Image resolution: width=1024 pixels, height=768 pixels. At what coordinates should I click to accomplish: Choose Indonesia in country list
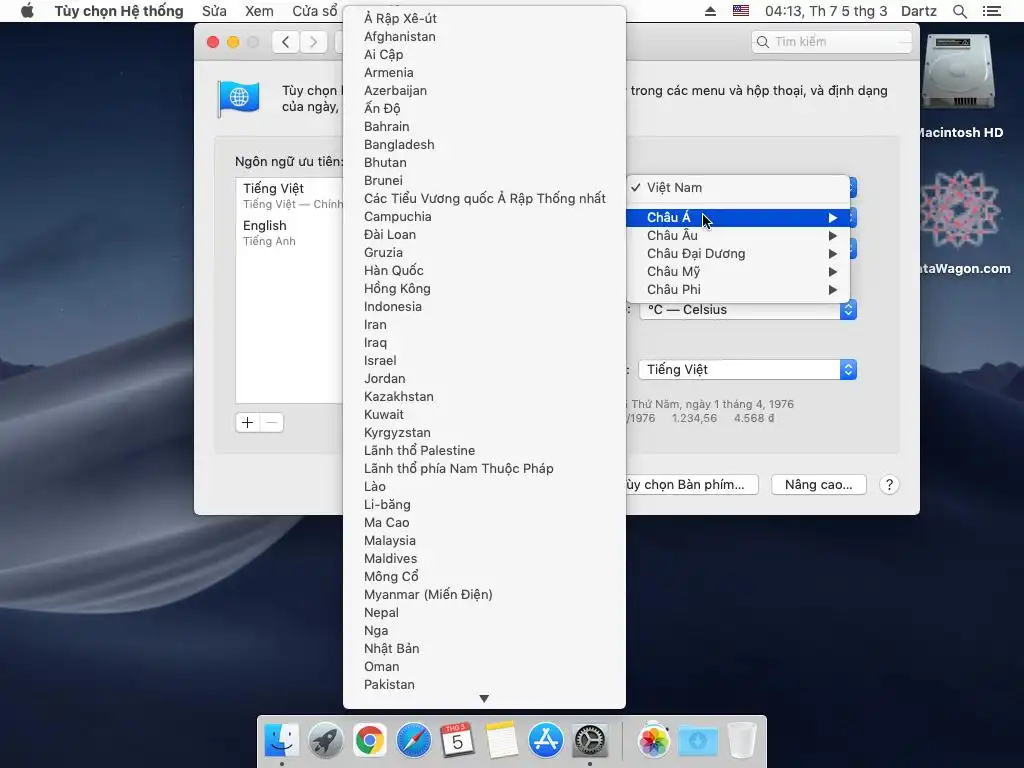tap(484, 306)
